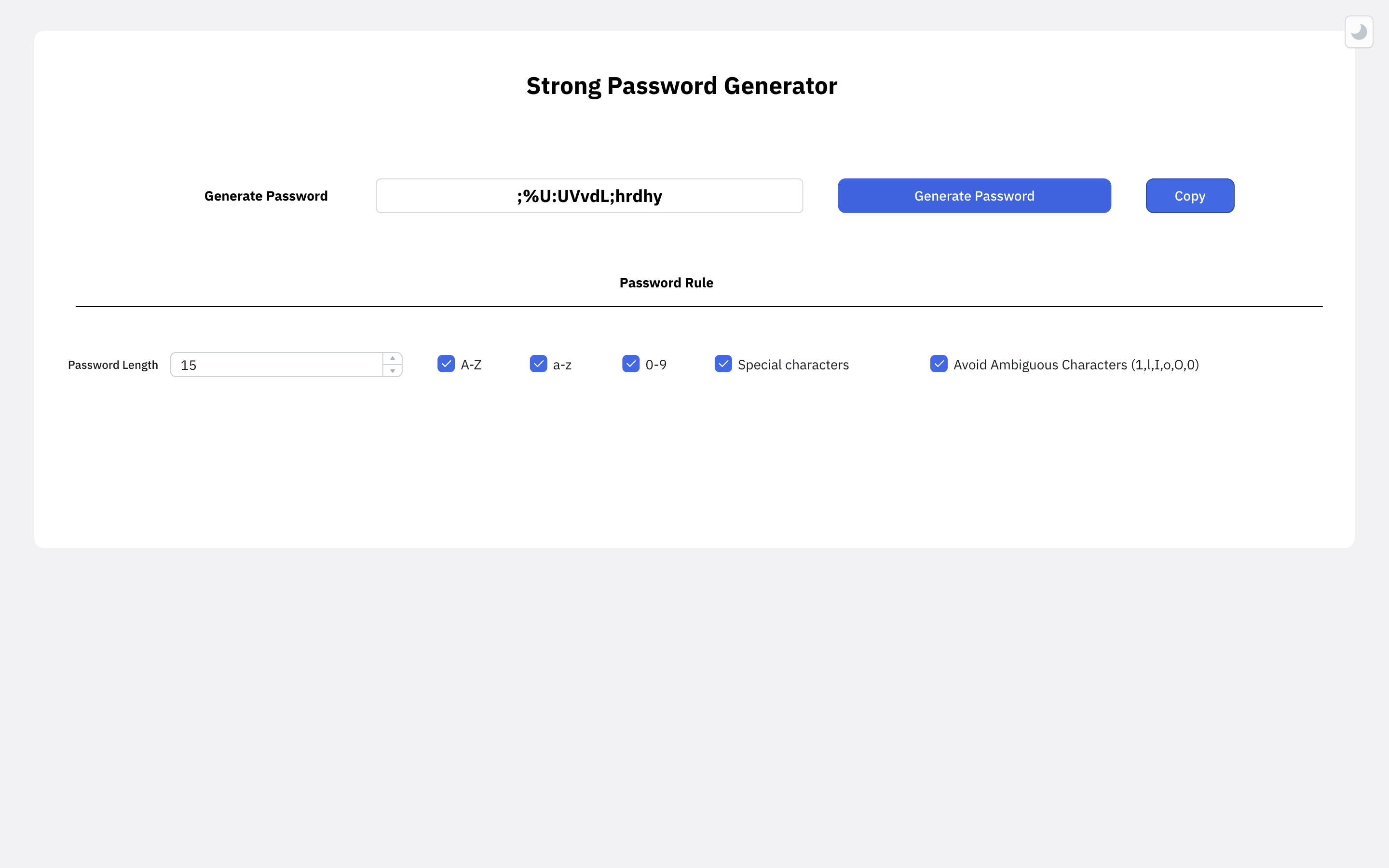
Task: Click the "Password Length" label
Action: click(113, 365)
